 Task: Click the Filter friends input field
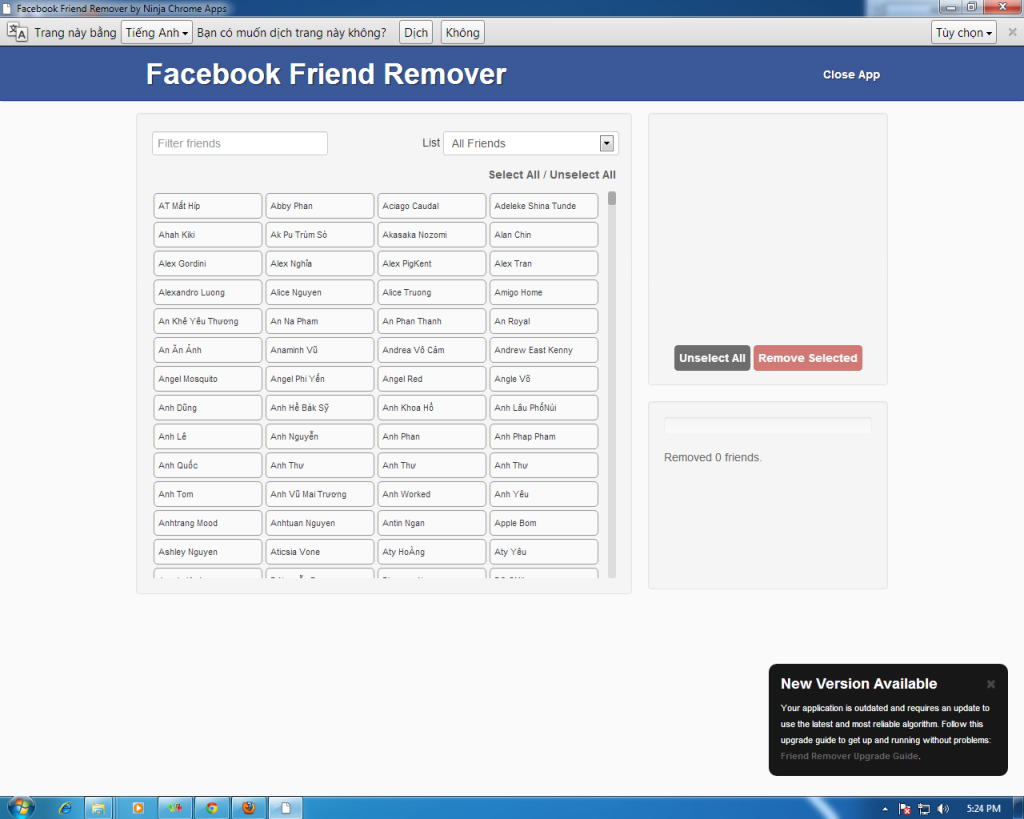(240, 143)
